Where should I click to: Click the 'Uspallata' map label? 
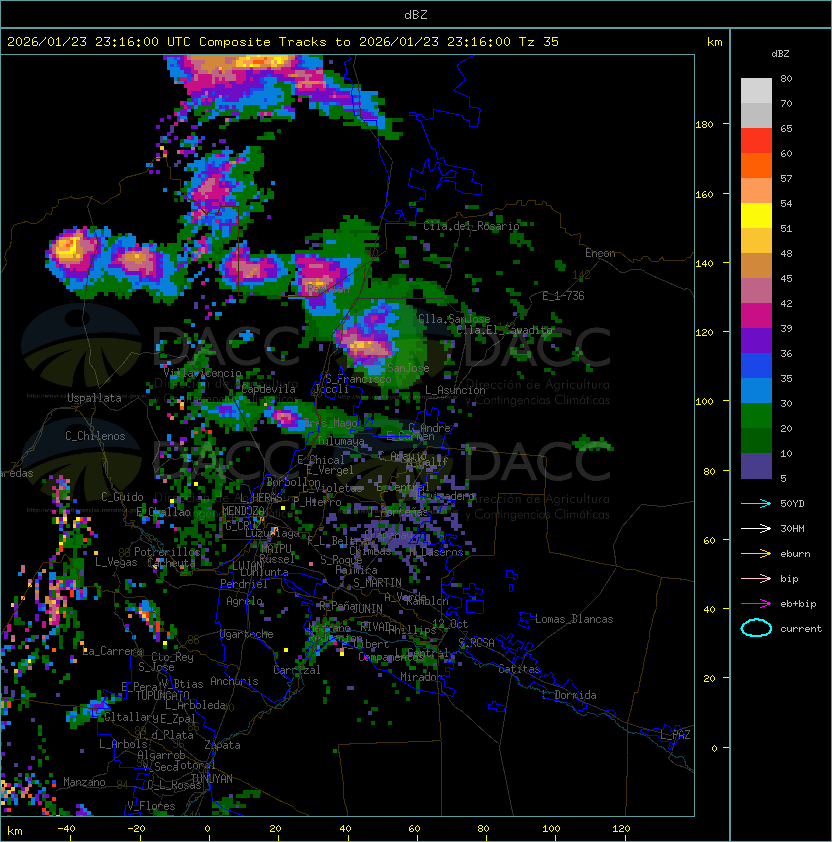[94, 398]
